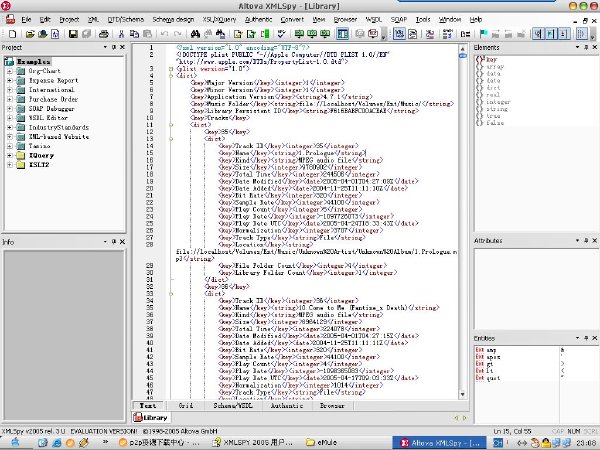Open Find with the binoculars icon
600x450 pixels.
coord(195,34)
